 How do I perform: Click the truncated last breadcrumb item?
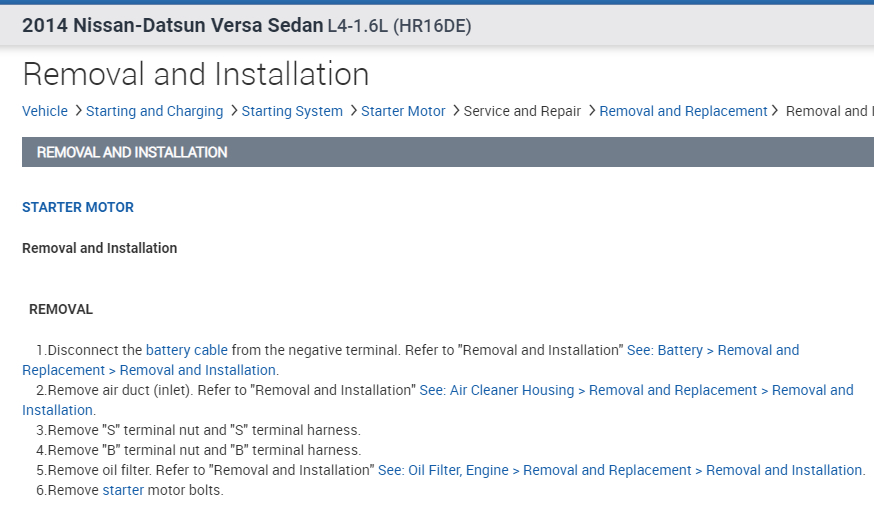click(x=828, y=111)
